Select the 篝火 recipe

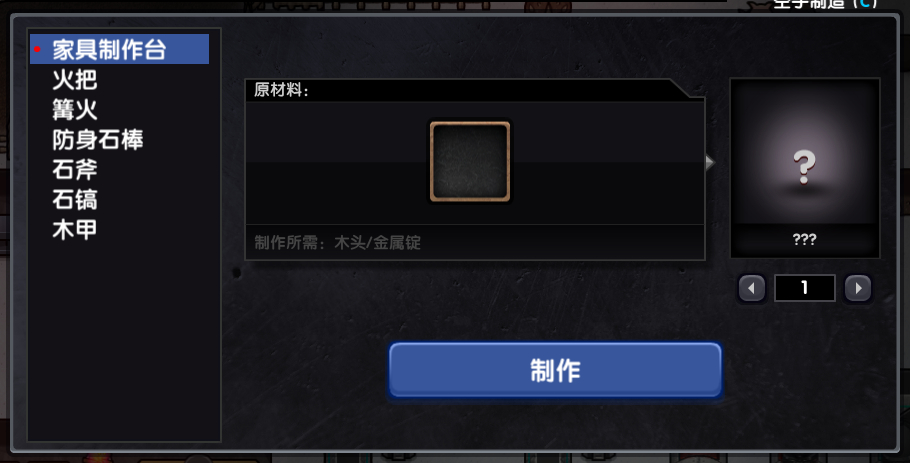[74, 110]
